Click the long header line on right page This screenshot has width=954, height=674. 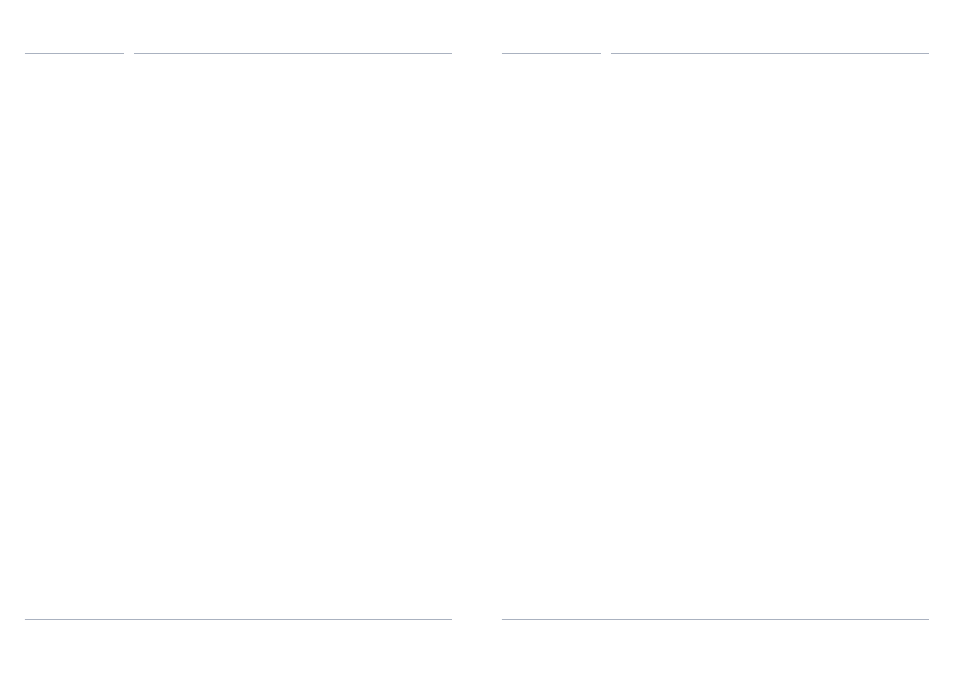769,53
